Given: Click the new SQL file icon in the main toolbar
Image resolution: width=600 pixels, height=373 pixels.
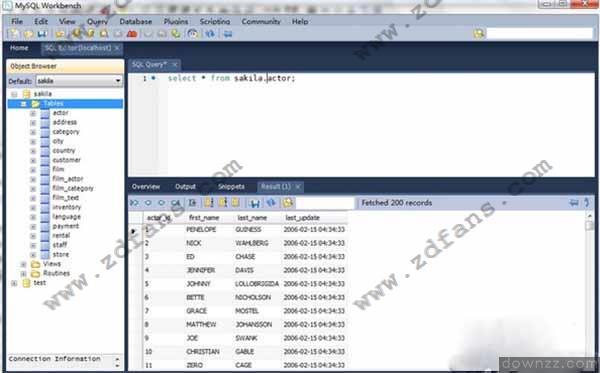Looking at the screenshot, I should (13, 34).
